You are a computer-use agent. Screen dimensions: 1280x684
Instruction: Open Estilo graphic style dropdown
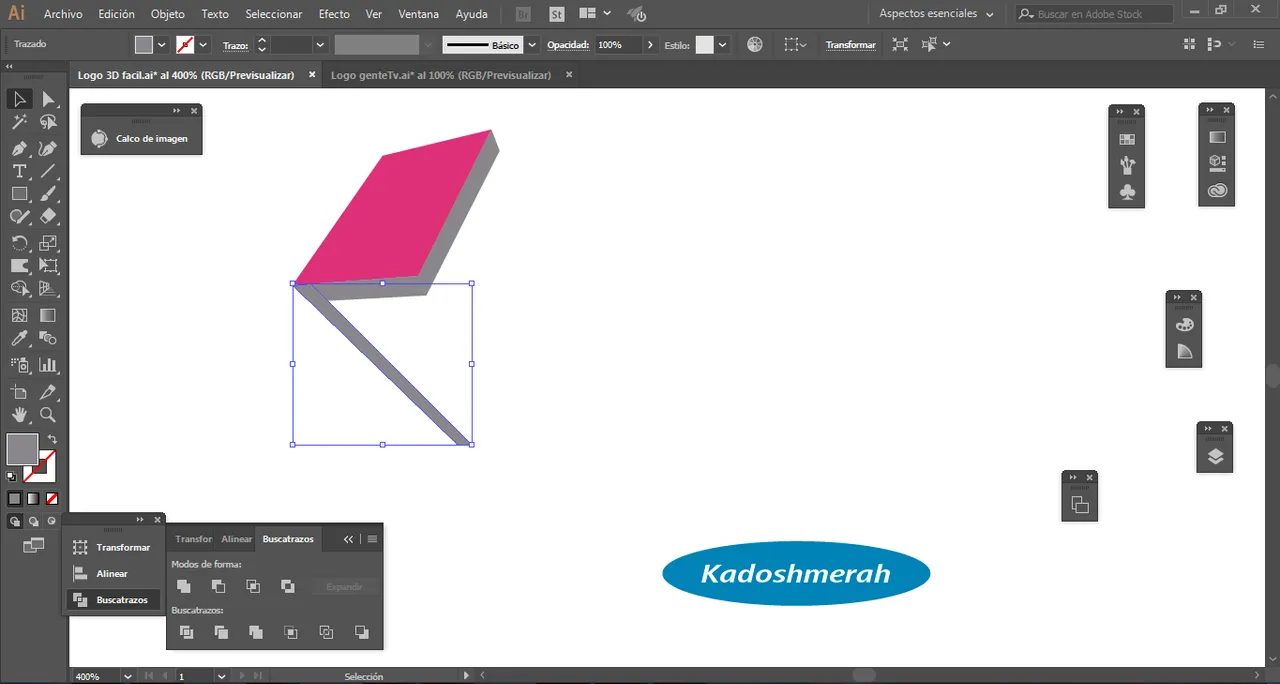click(x=722, y=45)
